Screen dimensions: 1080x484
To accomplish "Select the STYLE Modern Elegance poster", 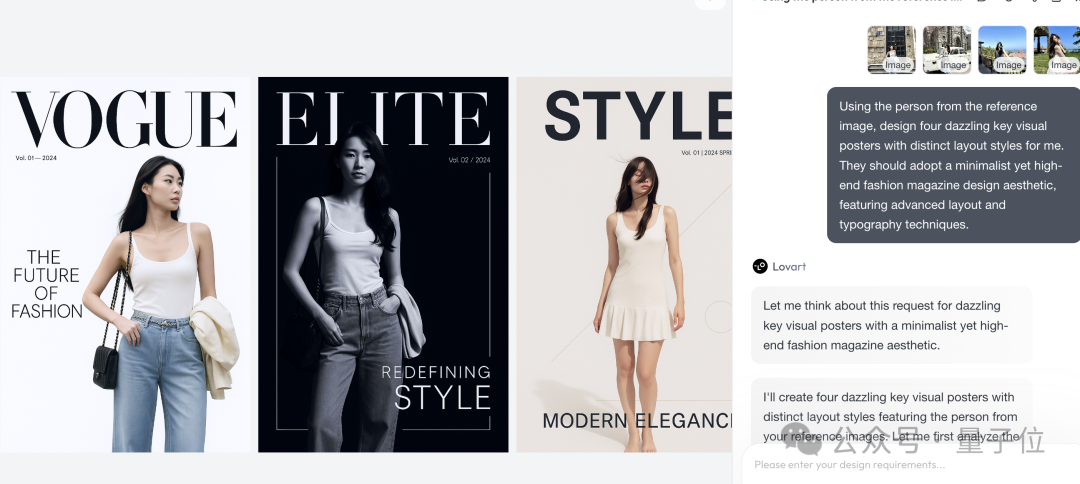I will coord(624,264).
